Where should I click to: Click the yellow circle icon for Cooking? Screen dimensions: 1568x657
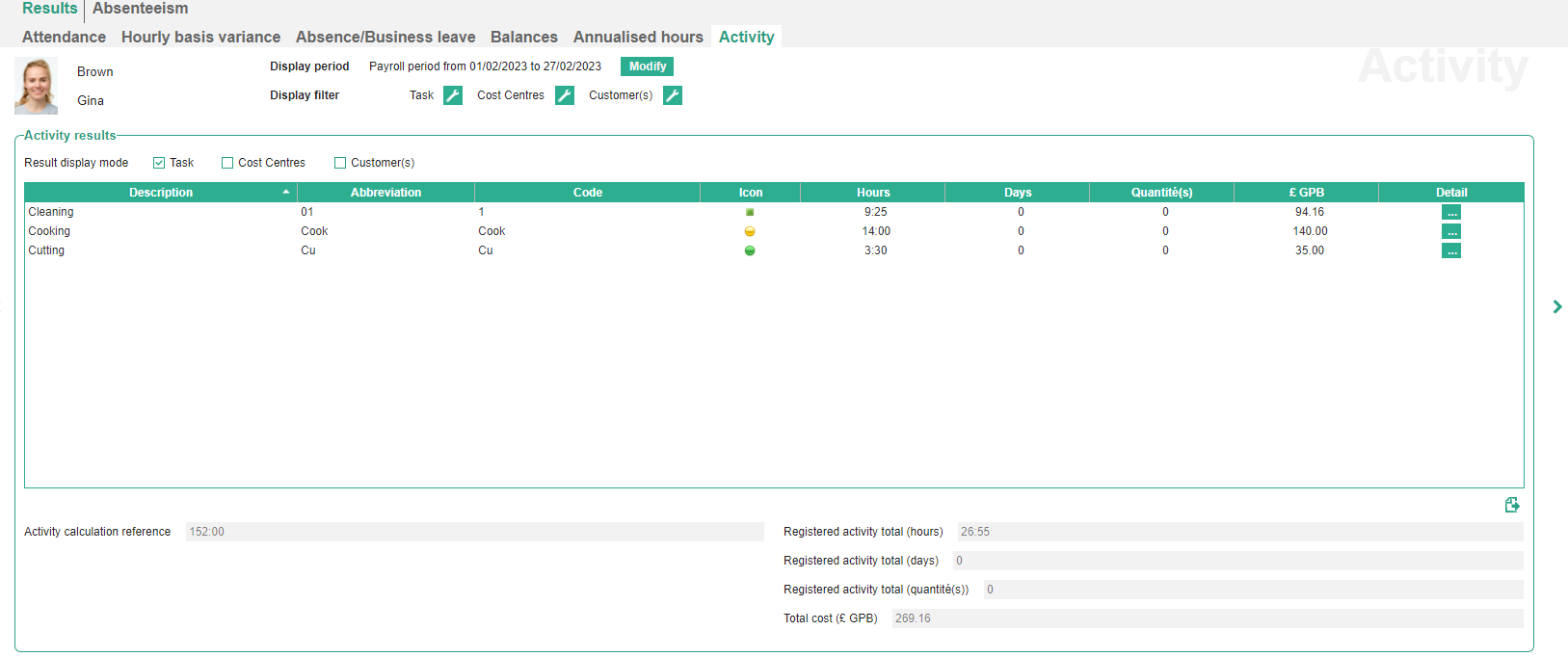(x=750, y=231)
